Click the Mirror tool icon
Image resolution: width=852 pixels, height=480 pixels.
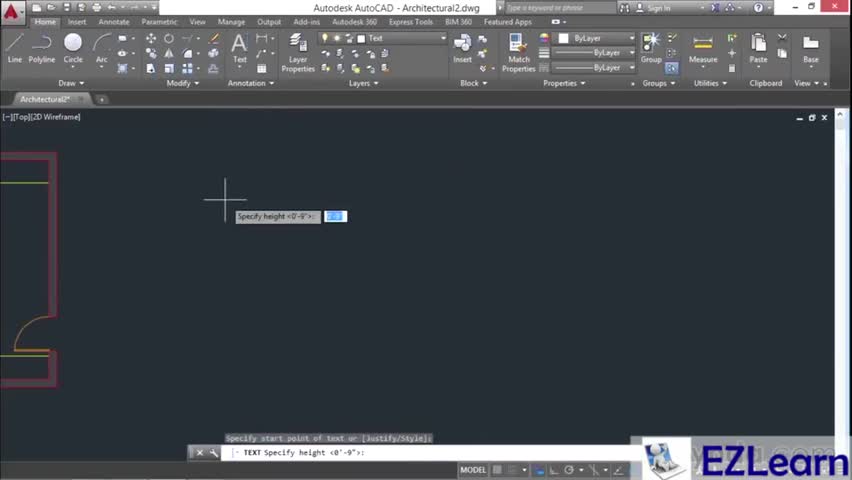[169, 53]
